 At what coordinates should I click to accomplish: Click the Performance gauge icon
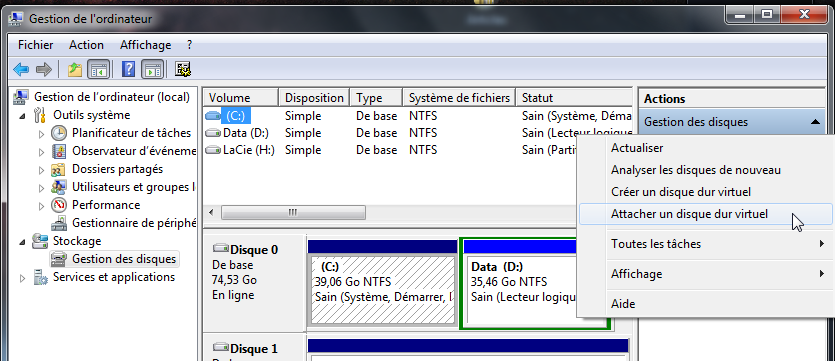point(59,205)
